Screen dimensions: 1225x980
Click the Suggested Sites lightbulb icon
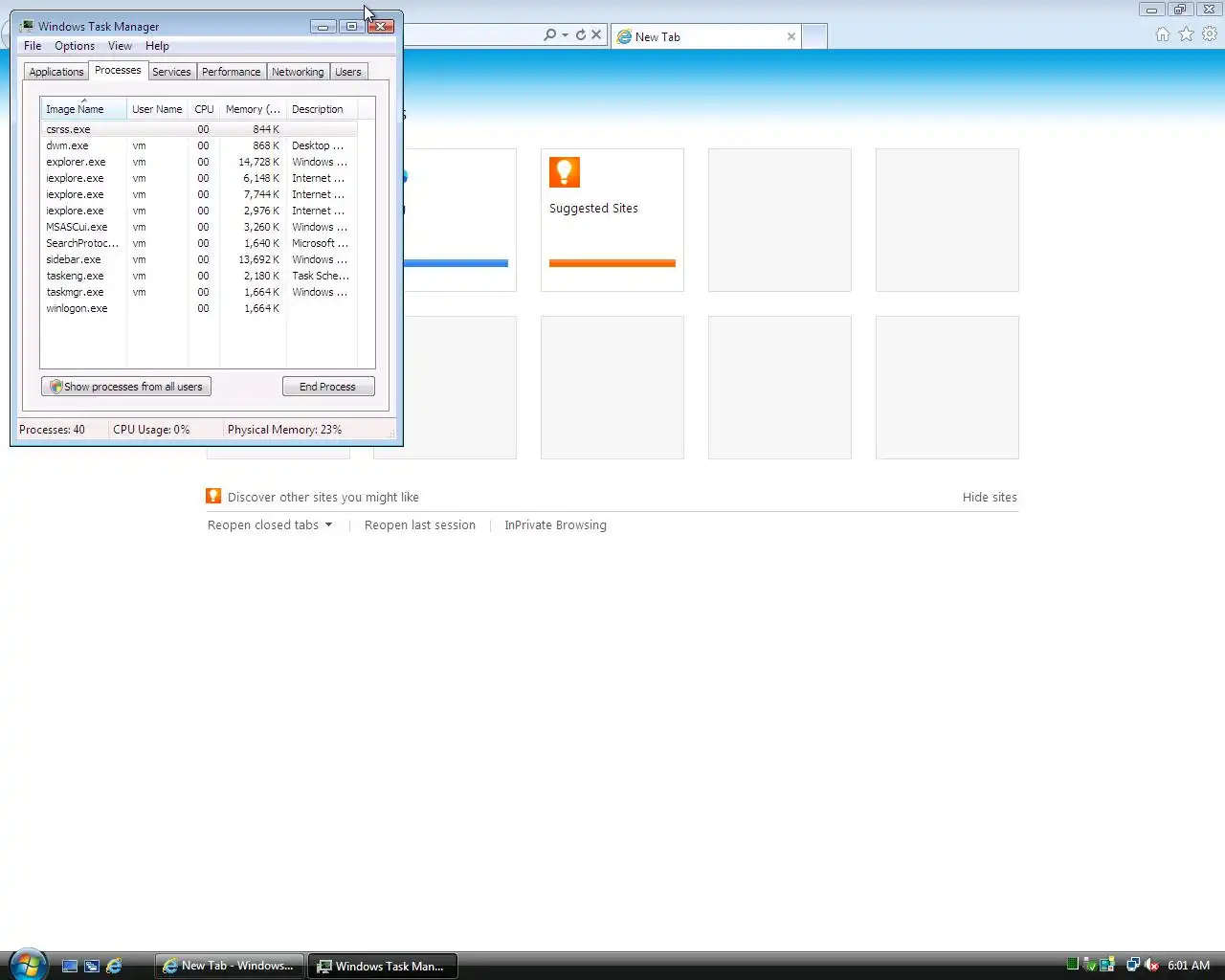point(565,172)
